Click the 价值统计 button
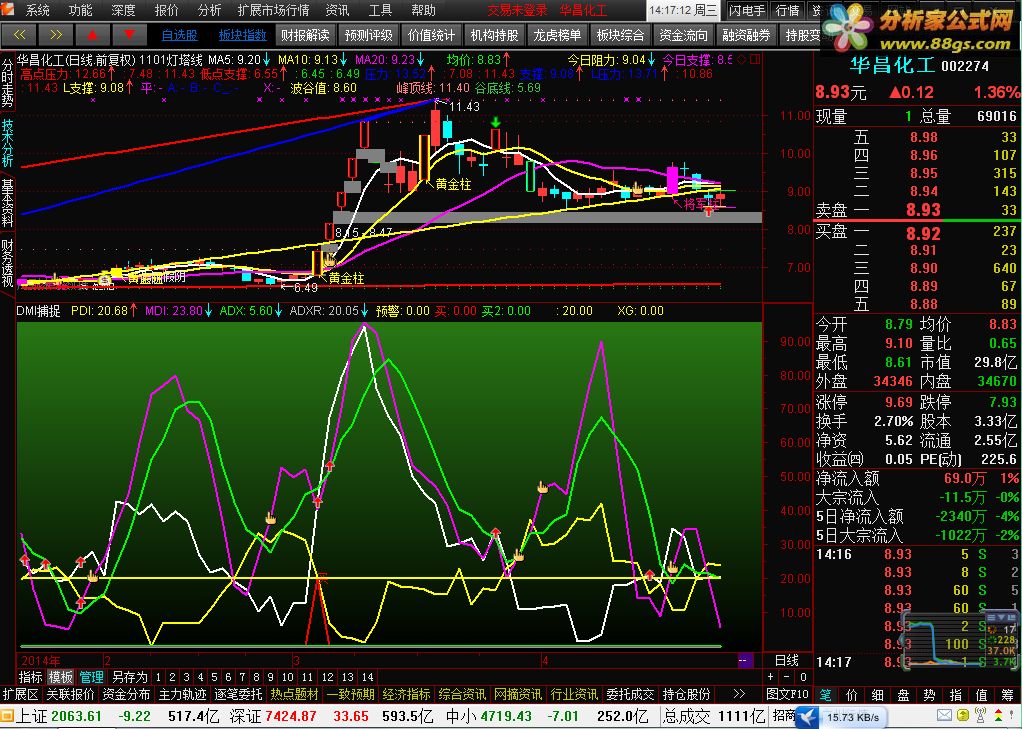Screen dimensions: 1022x729 (x=431, y=35)
